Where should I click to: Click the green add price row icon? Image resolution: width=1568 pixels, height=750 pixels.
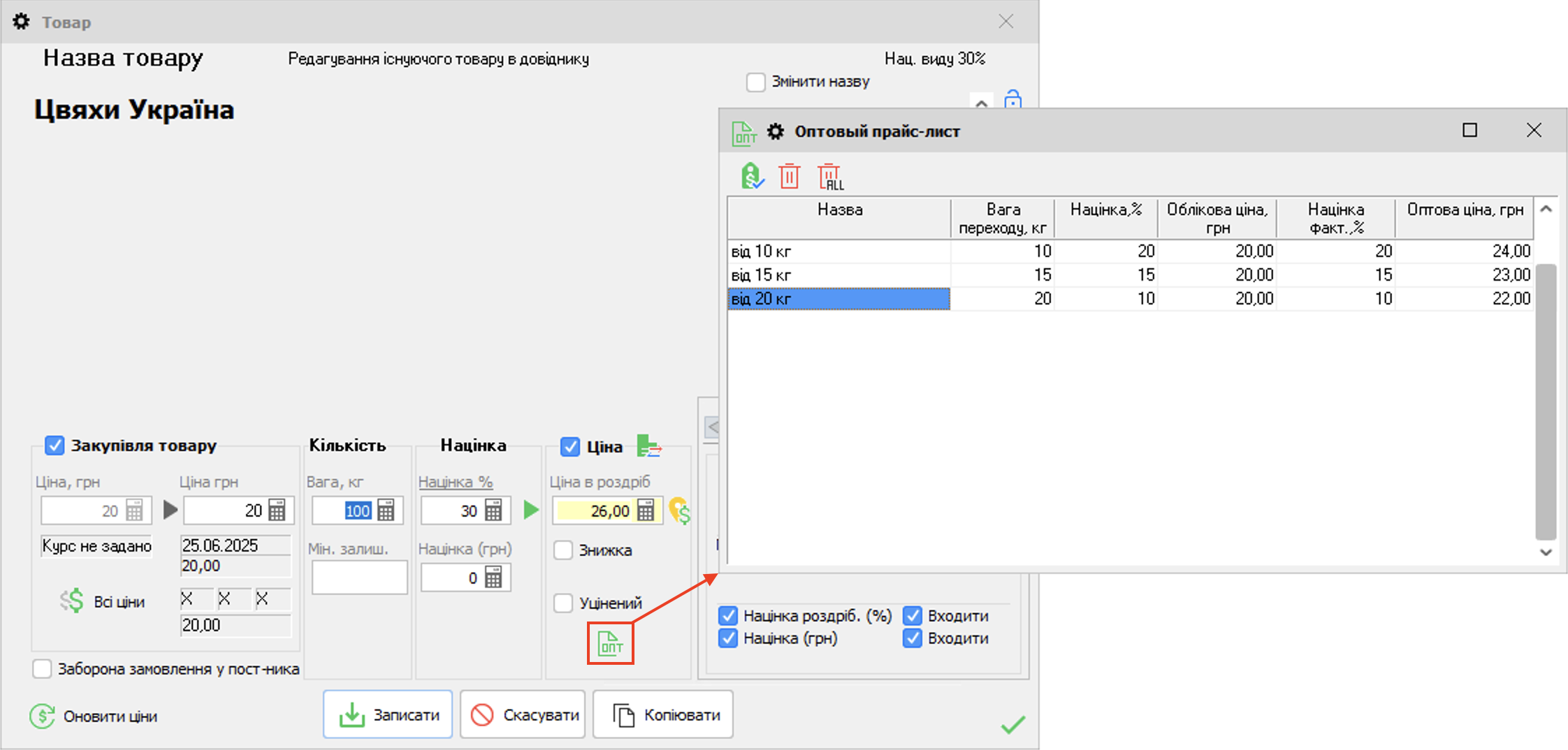752,176
